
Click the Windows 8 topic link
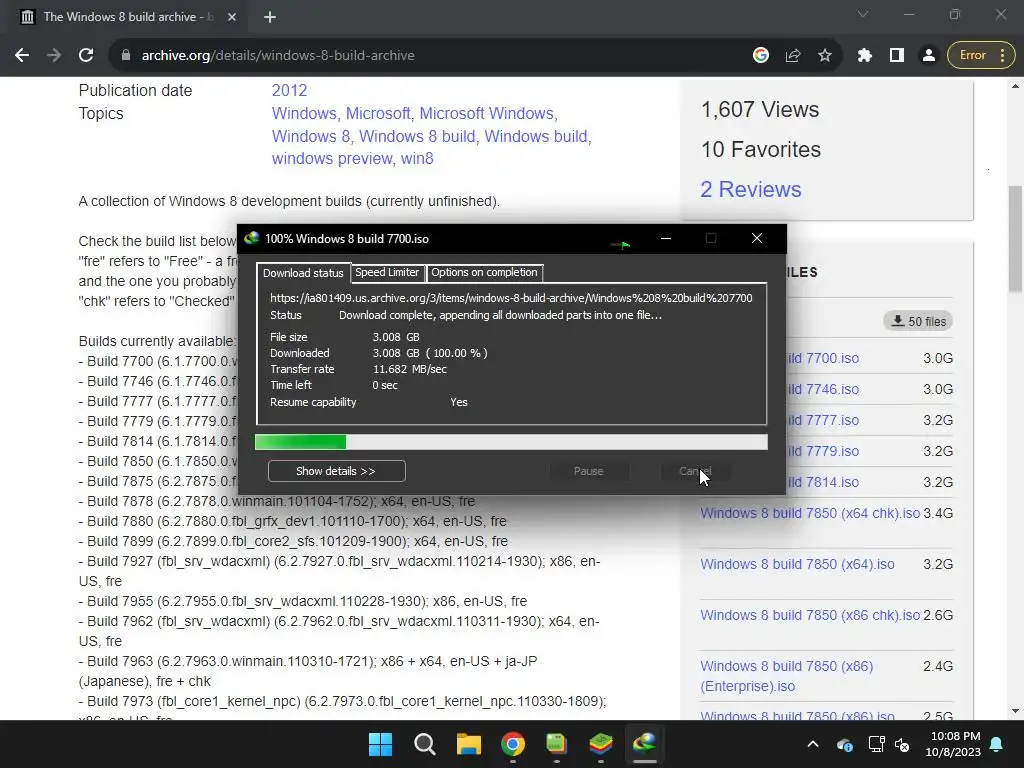click(311, 136)
